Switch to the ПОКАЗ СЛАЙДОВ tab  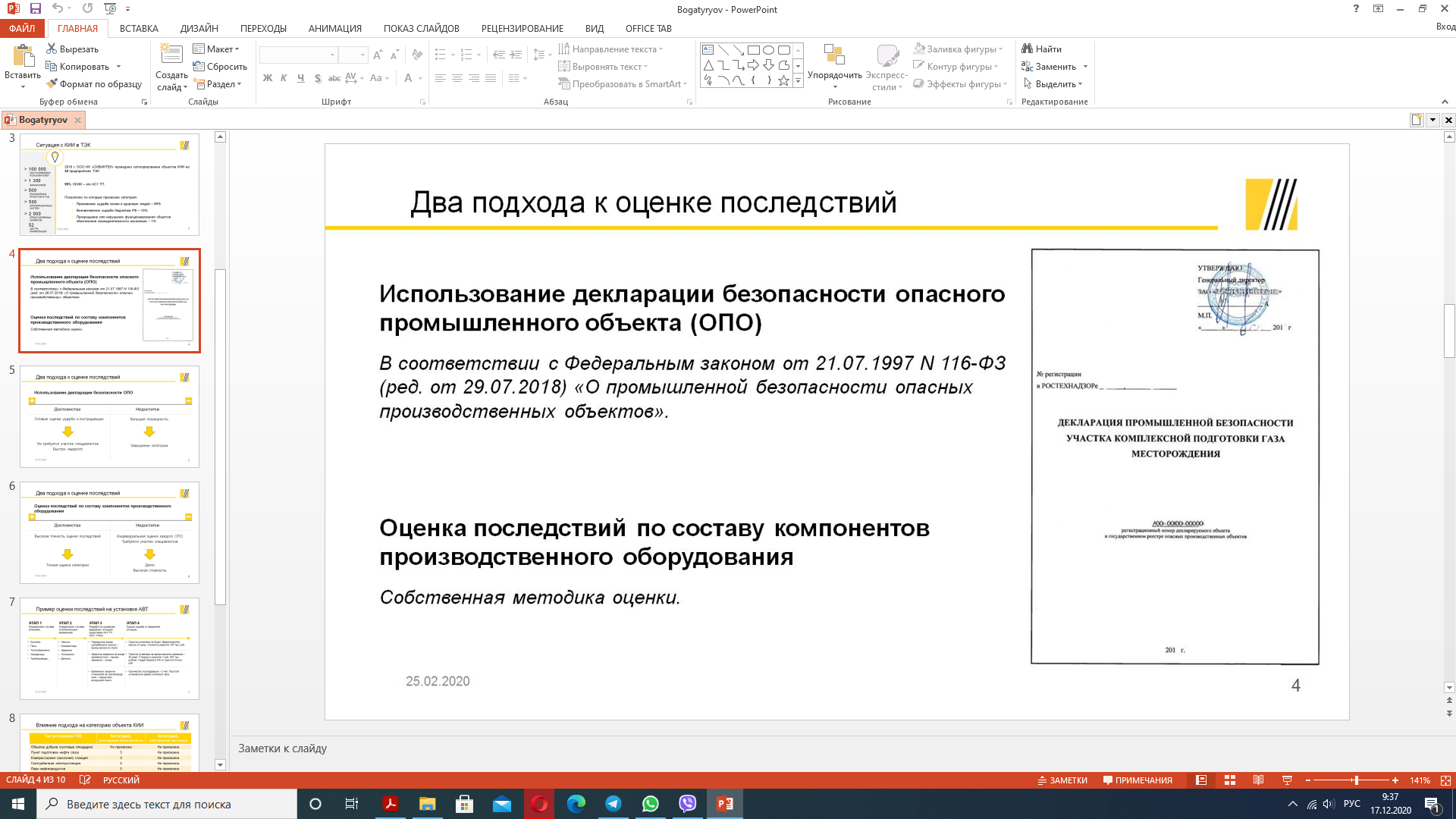pyautogui.click(x=421, y=28)
